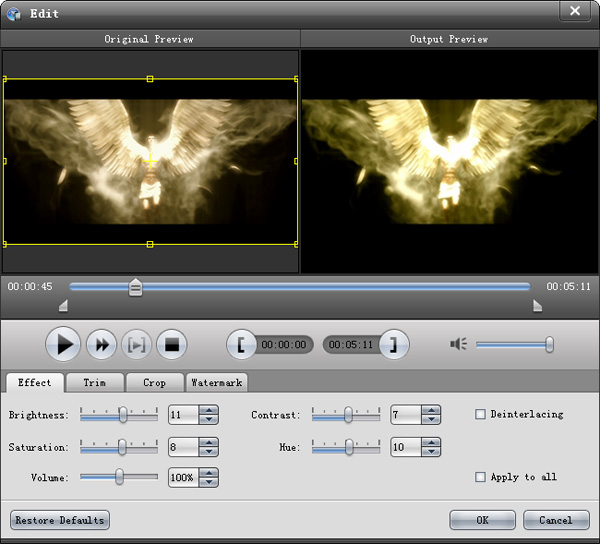Viewport: 600px width, 544px height.
Task: Enable the Deinterlacing checkbox
Action: point(480,414)
